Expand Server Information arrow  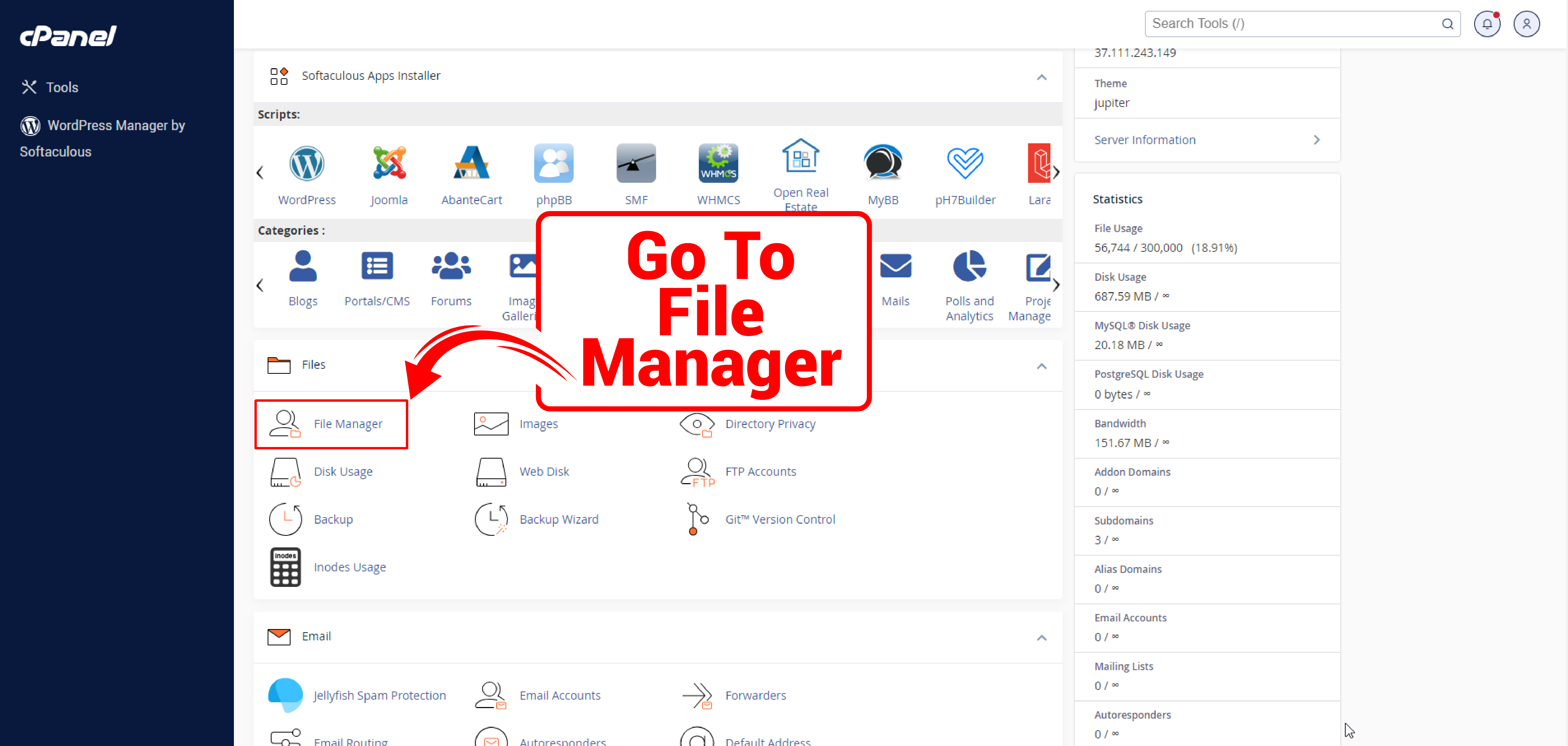point(1317,140)
